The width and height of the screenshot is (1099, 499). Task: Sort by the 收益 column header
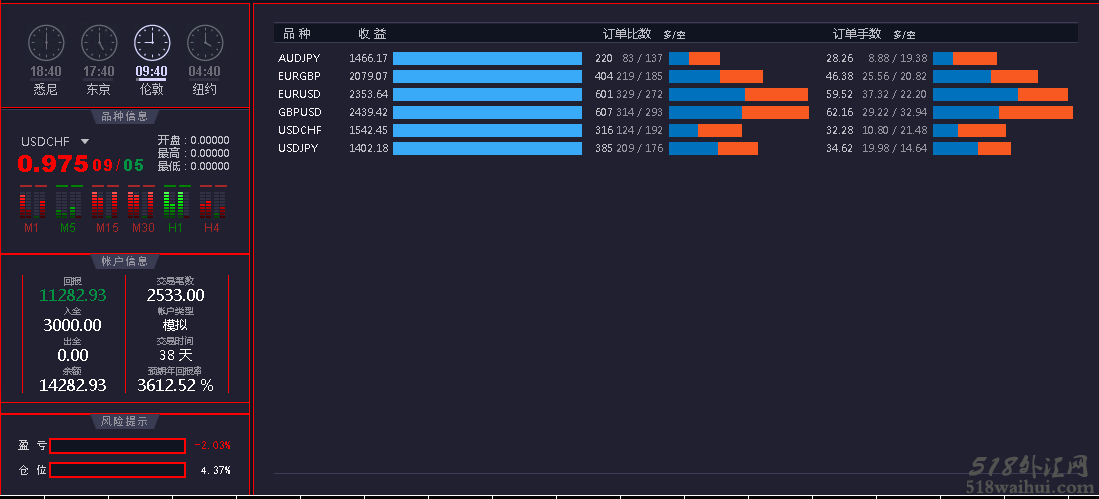[372, 34]
